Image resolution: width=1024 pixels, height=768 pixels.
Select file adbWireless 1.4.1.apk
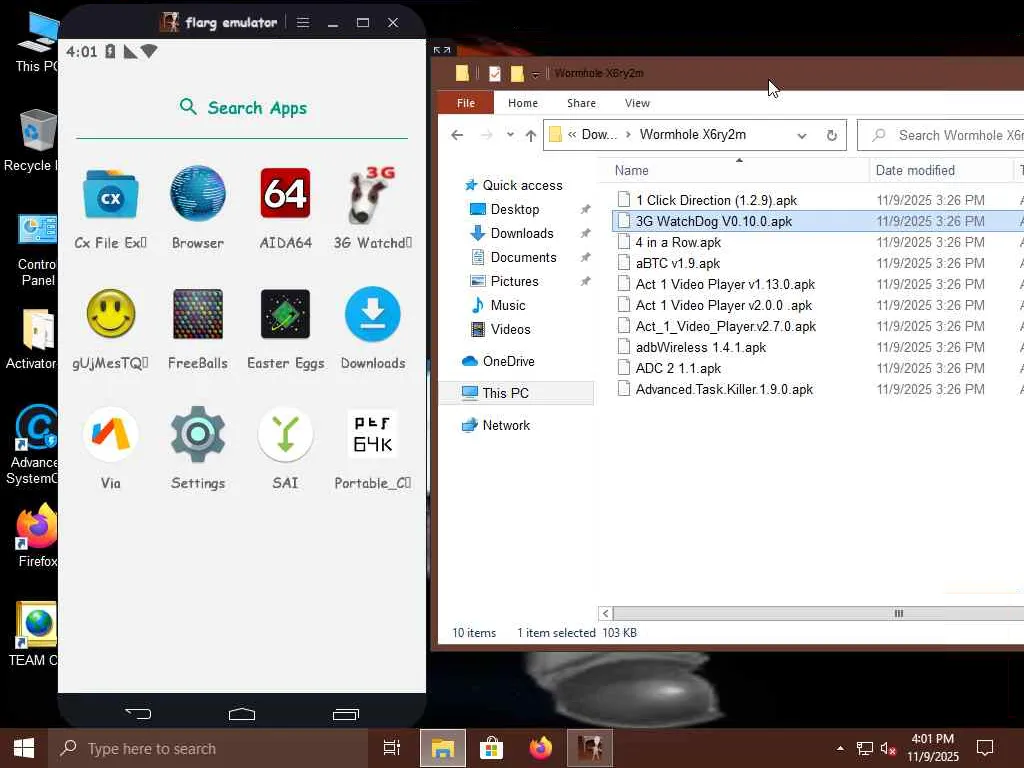click(701, 347)
